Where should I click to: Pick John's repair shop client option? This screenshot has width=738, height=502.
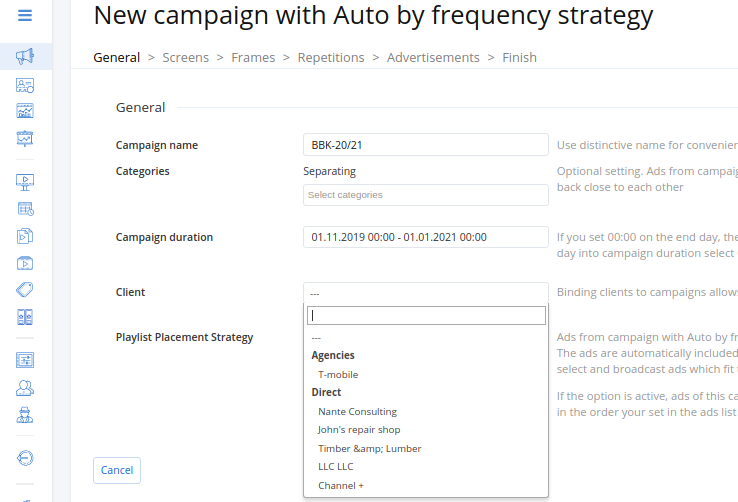tap(359, 430)
